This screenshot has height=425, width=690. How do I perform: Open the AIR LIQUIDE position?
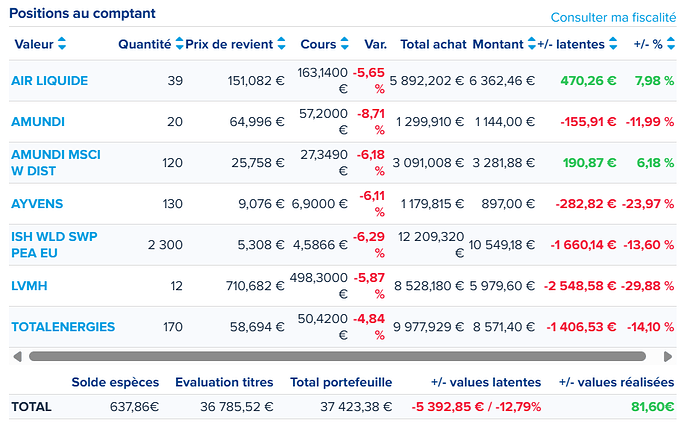50,81
